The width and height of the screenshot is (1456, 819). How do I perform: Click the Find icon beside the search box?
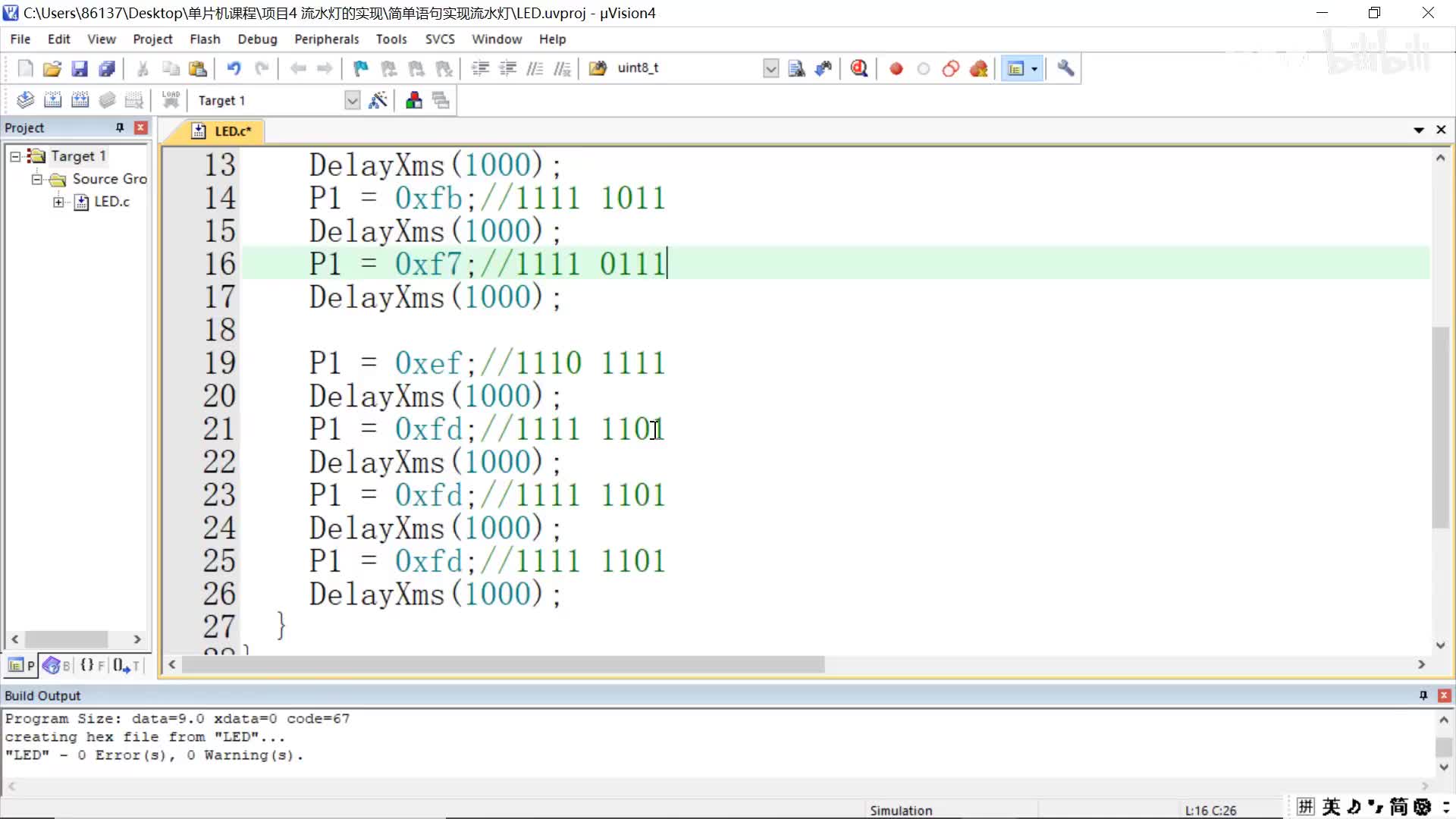point(796,69)
